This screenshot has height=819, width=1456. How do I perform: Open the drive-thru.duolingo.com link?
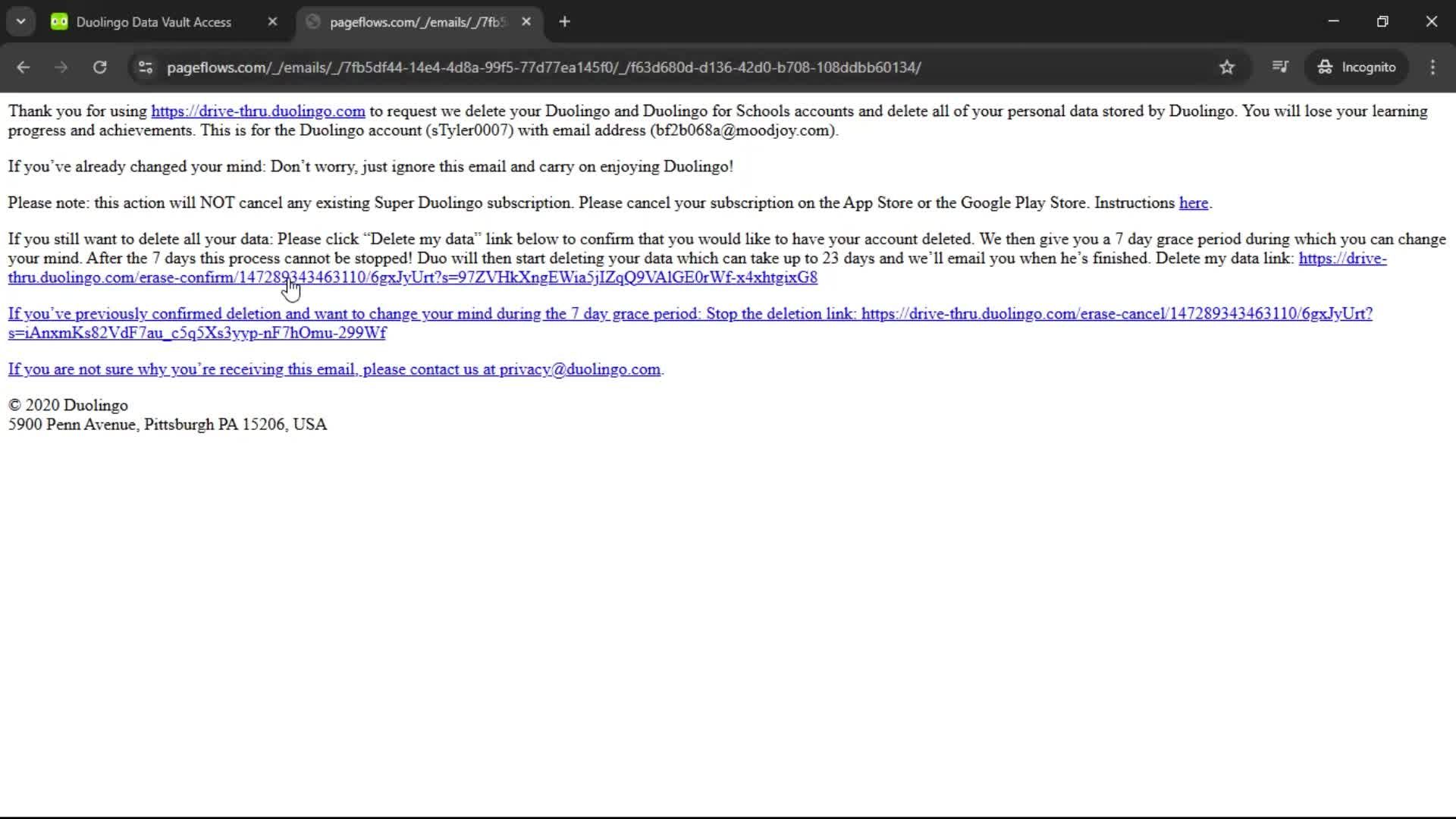coord(258,111)
